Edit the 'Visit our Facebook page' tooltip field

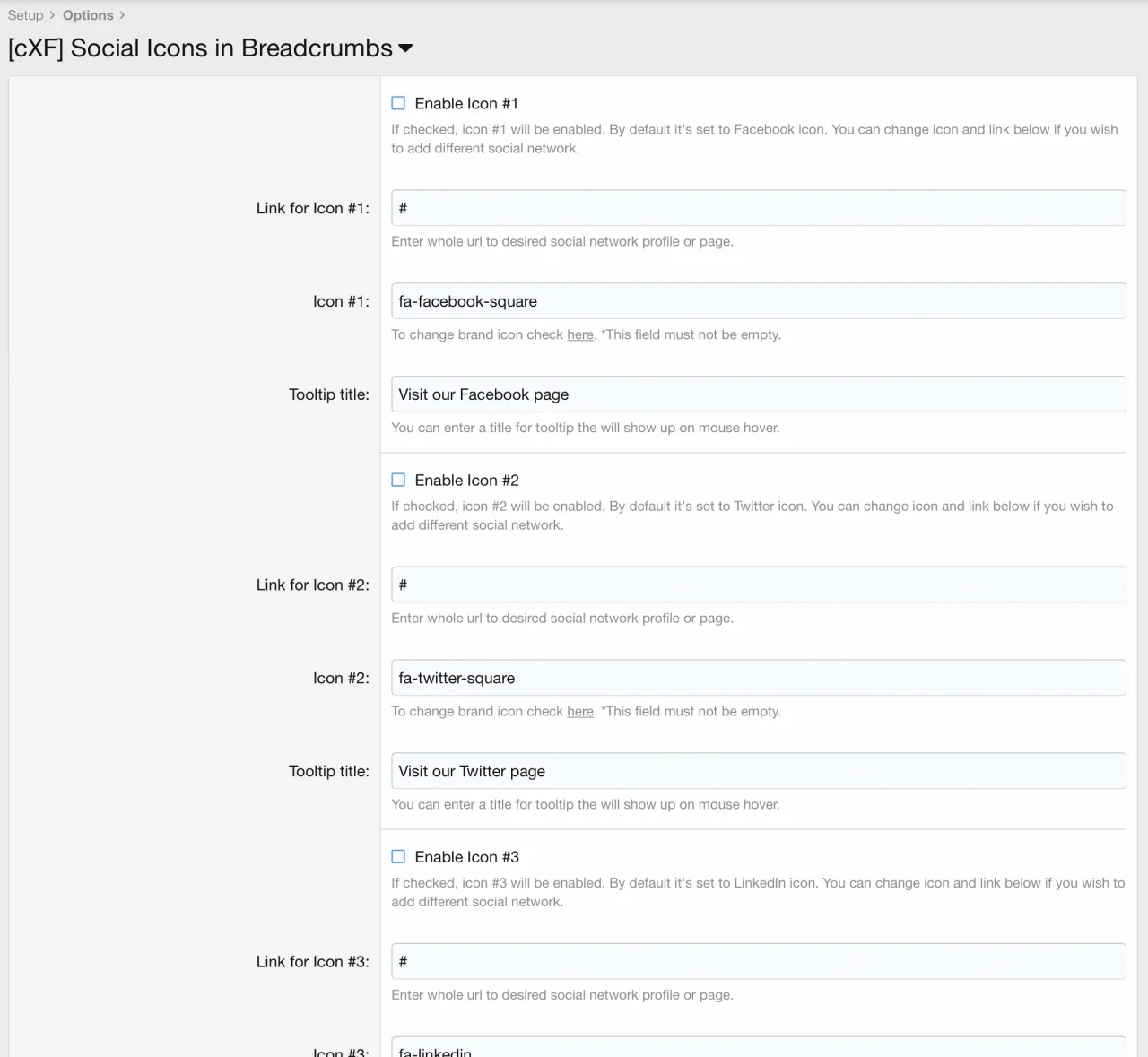coord(758,394)
